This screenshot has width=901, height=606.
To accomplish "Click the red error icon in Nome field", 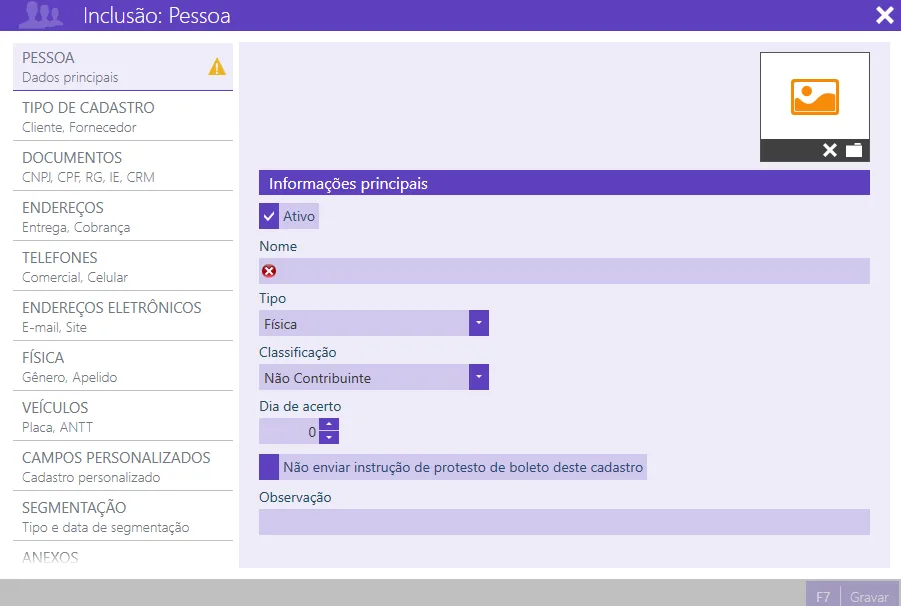I will [269, 271].
